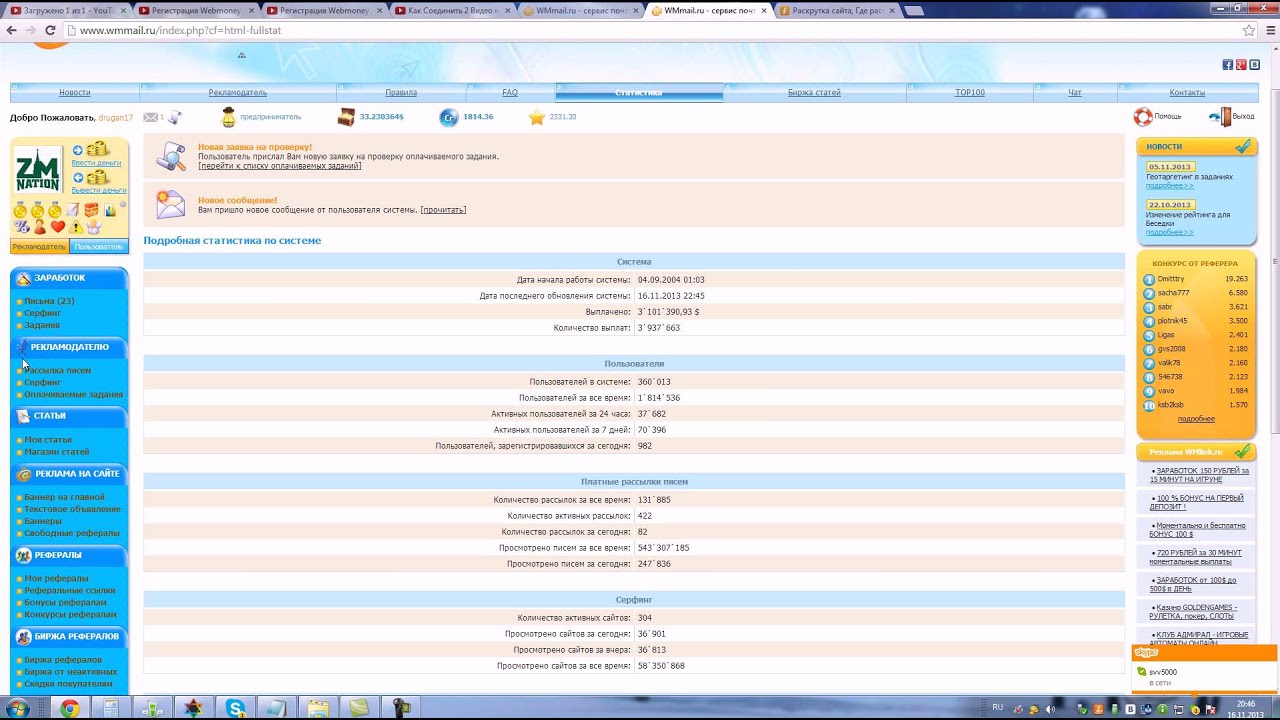Open the Правила menu item
Image resolution: width=1280 pixels, height=720 pixels.
tap(401, 92)
